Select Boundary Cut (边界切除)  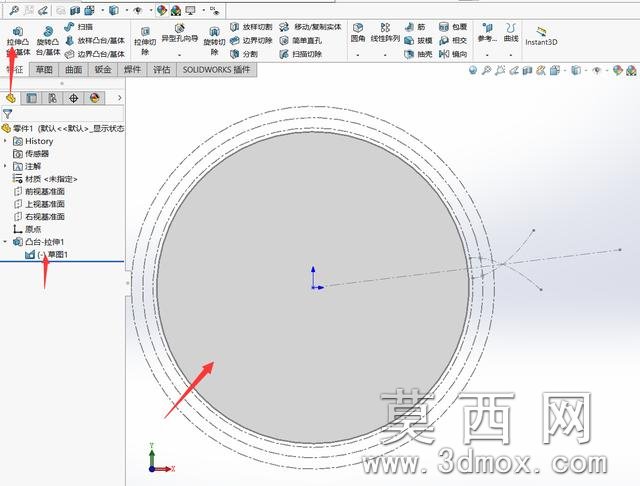click(x=251, y=40)
